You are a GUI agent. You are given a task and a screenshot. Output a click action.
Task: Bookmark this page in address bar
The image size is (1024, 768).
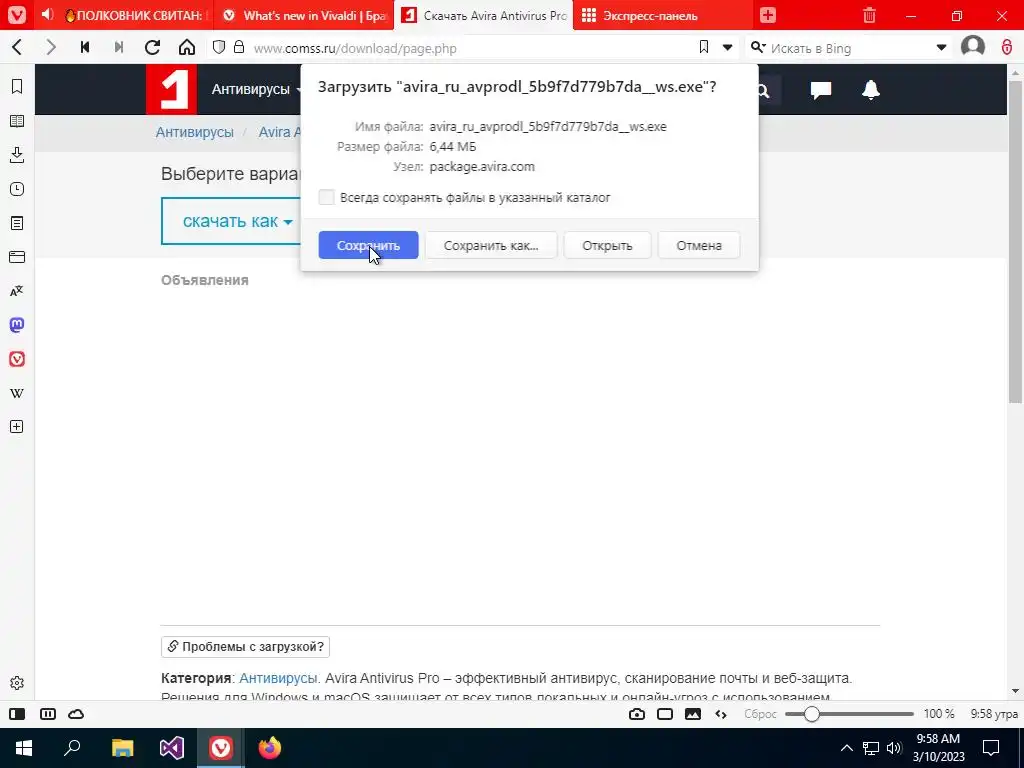click(704, 47)
